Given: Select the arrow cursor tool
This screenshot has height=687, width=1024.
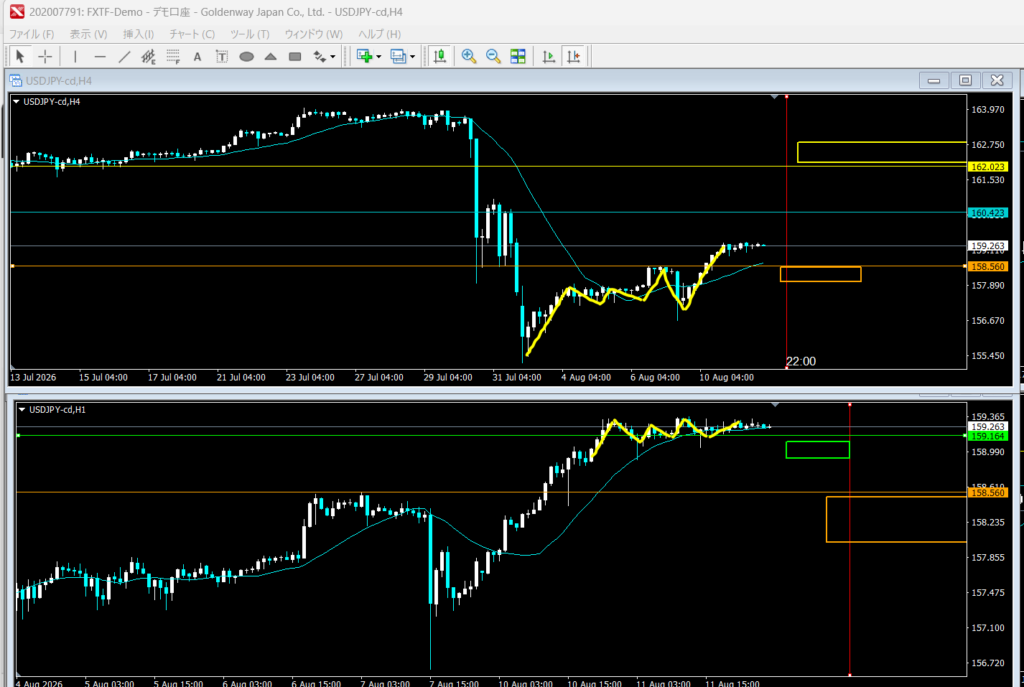Looking at the screenshot, I should 20,57.
